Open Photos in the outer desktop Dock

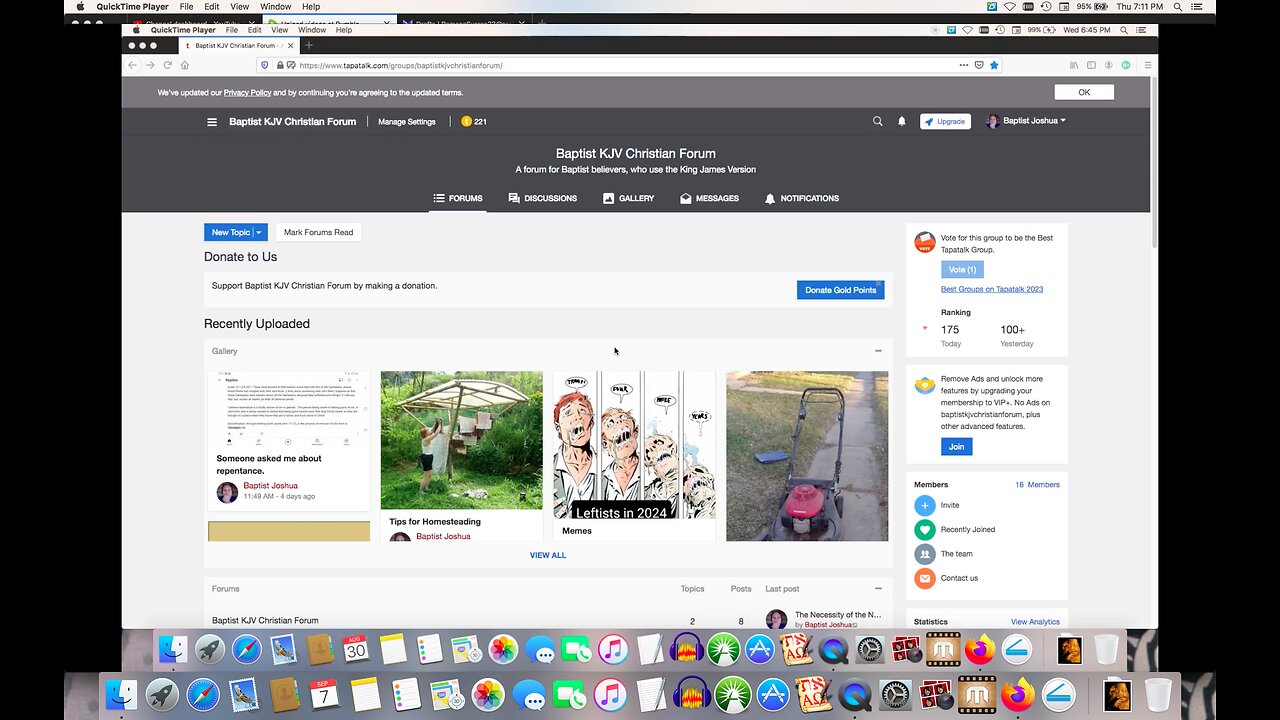point(487,694)
